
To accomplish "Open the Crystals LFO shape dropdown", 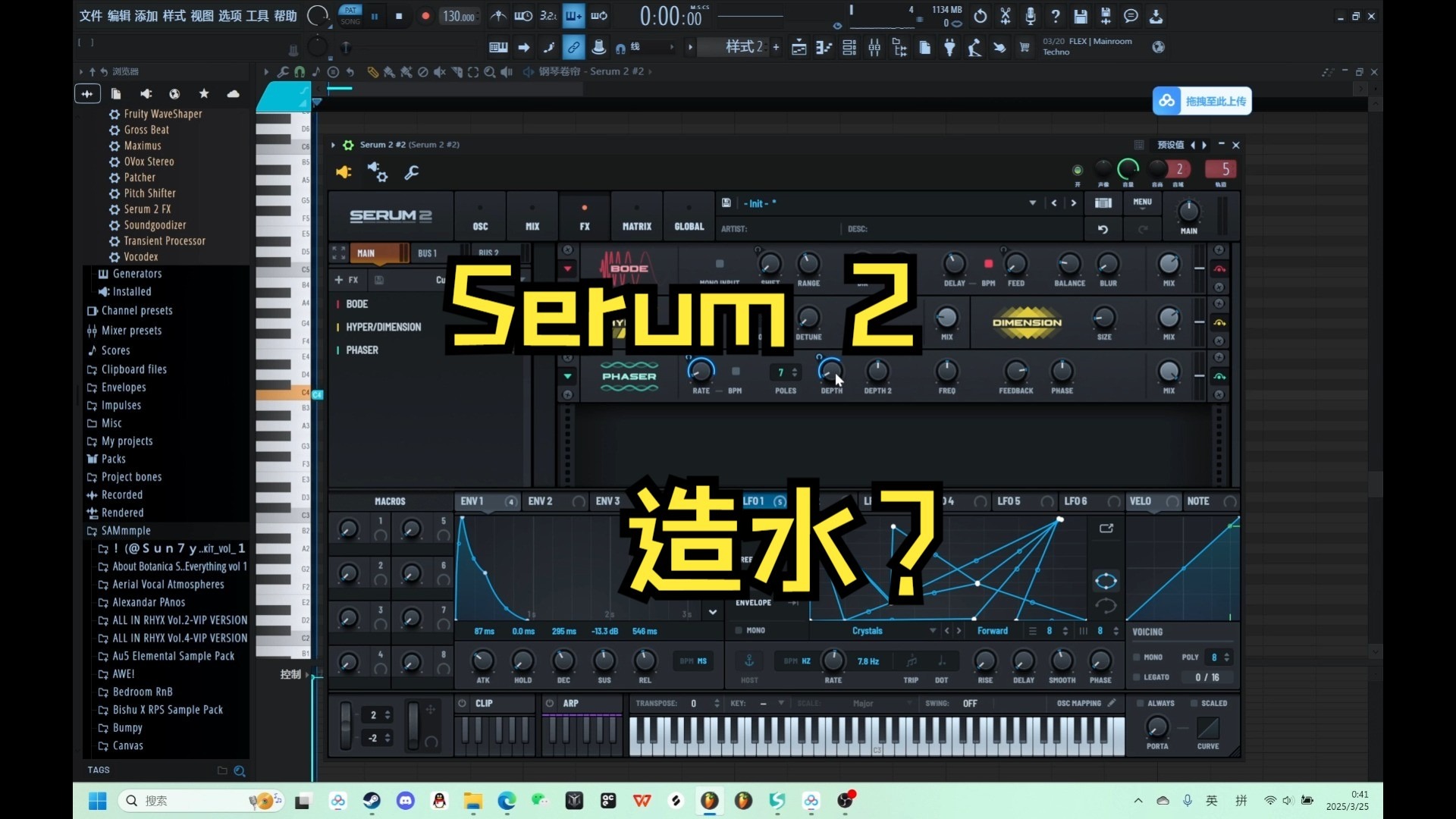I will [933, 631].
